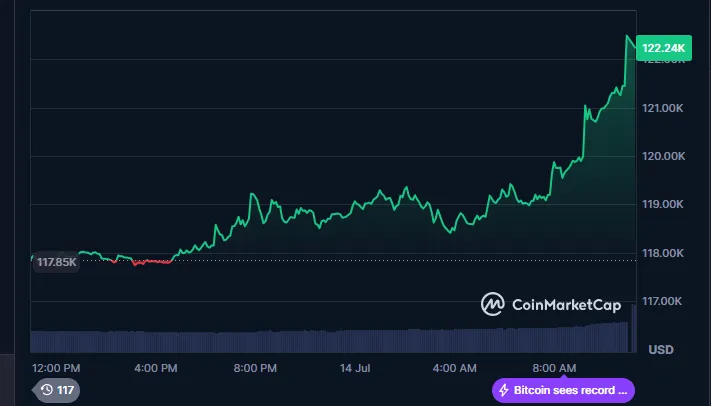
Task: Click the 117.00K price axis label
Action: tap(662, 301)
